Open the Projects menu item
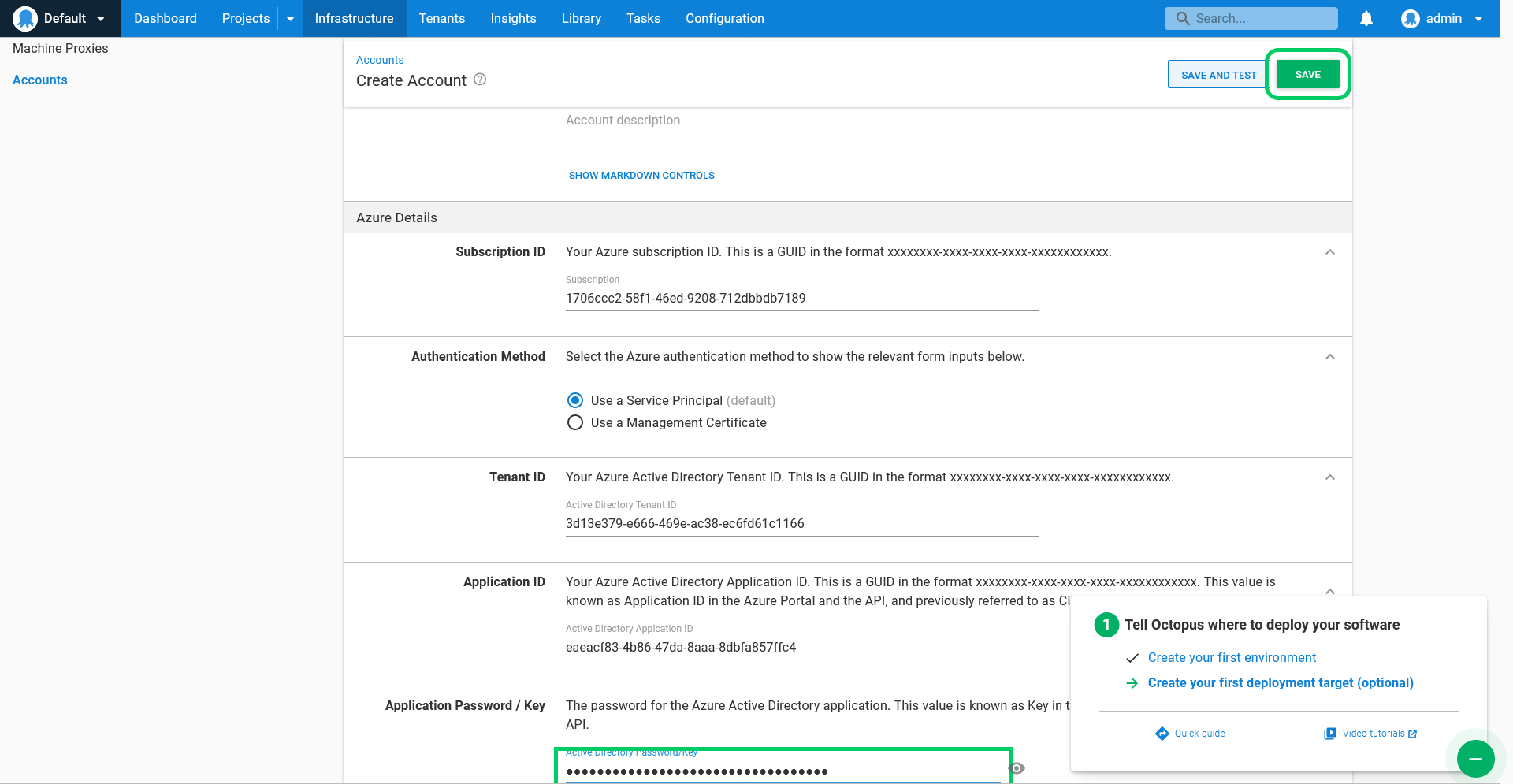The width and height of the screenshot is (1513, 784). click(246, 18)
